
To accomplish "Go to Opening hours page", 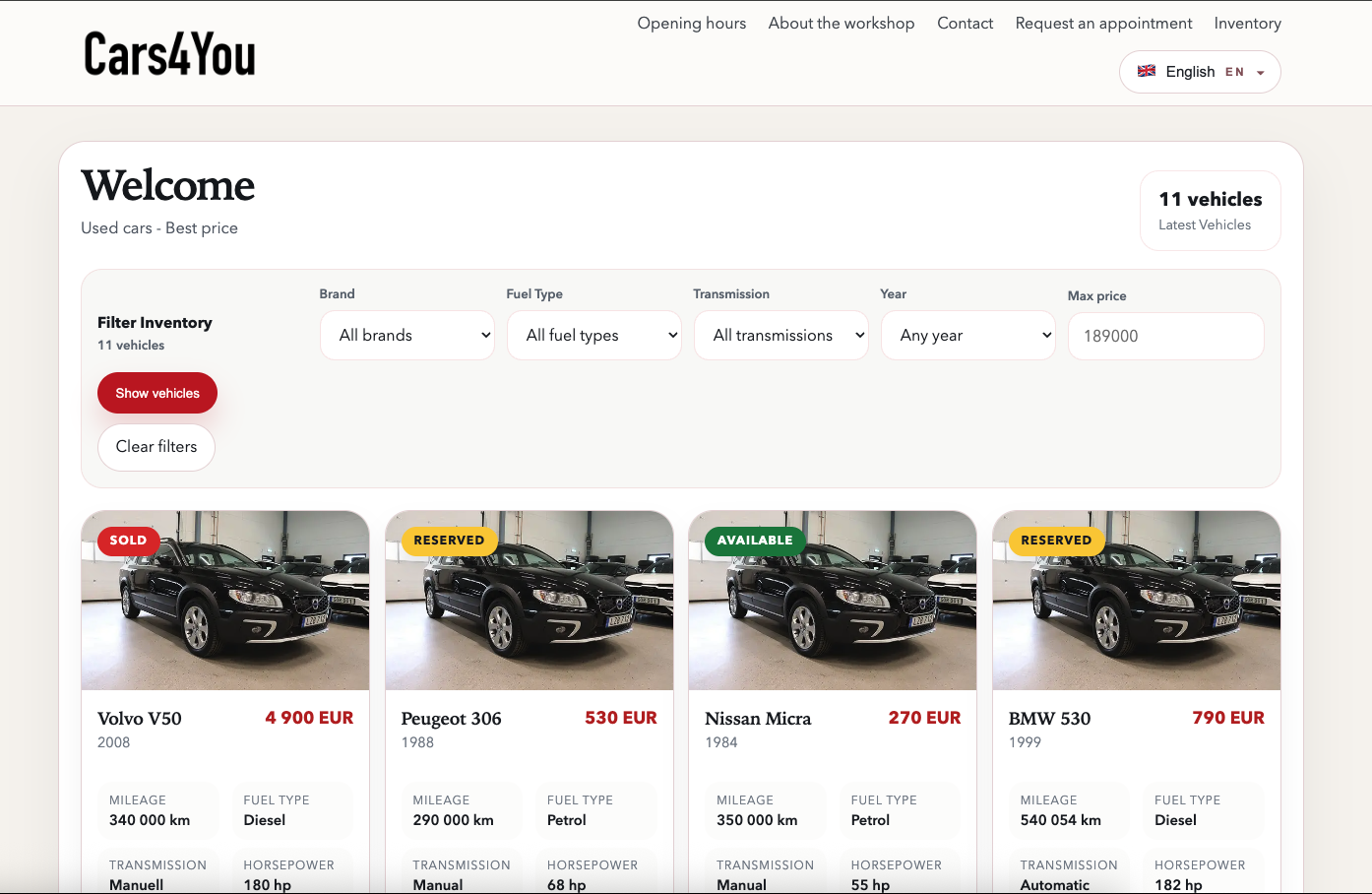I will click(692, 23).
